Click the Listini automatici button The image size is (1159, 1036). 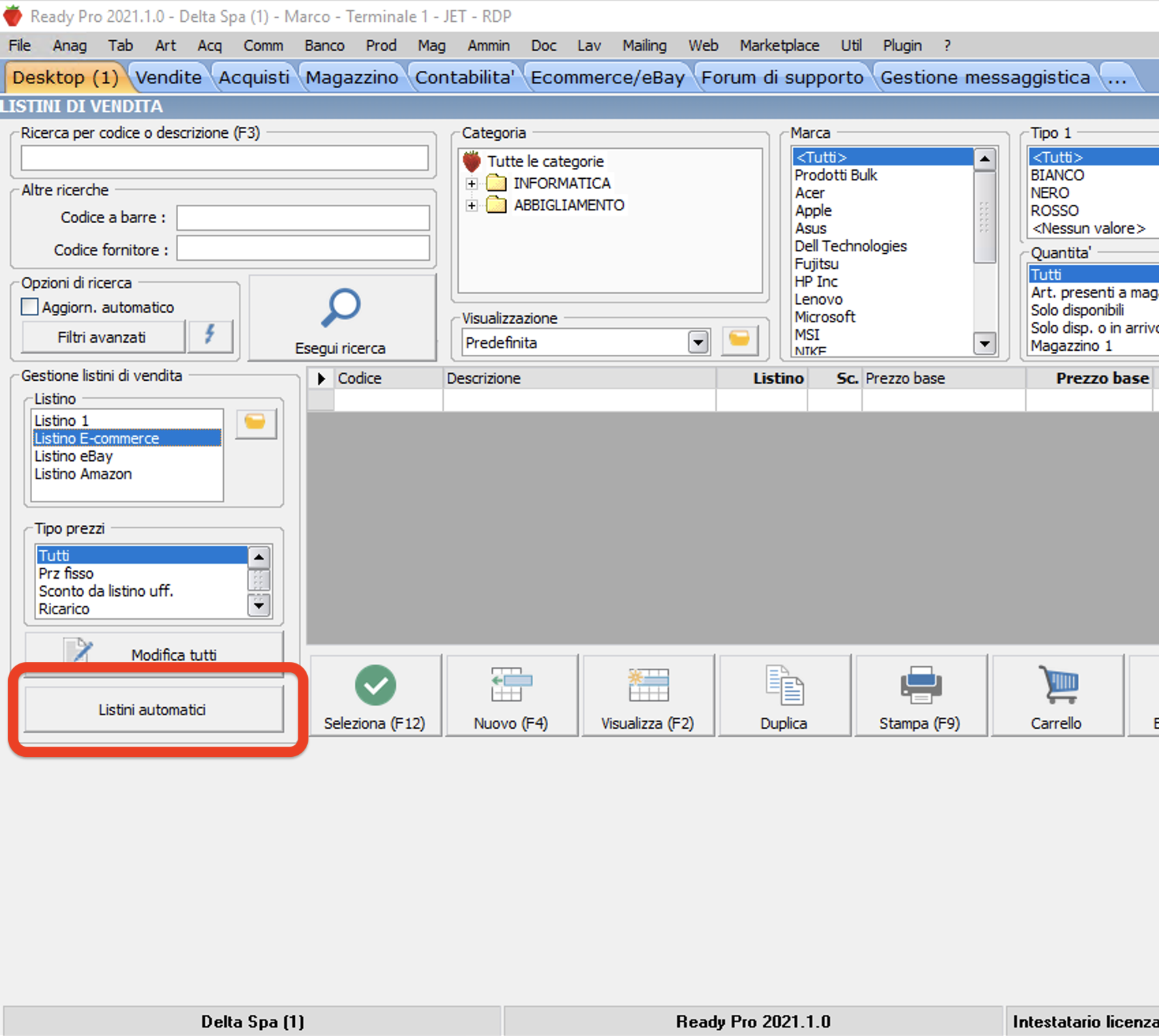point(154,710)
